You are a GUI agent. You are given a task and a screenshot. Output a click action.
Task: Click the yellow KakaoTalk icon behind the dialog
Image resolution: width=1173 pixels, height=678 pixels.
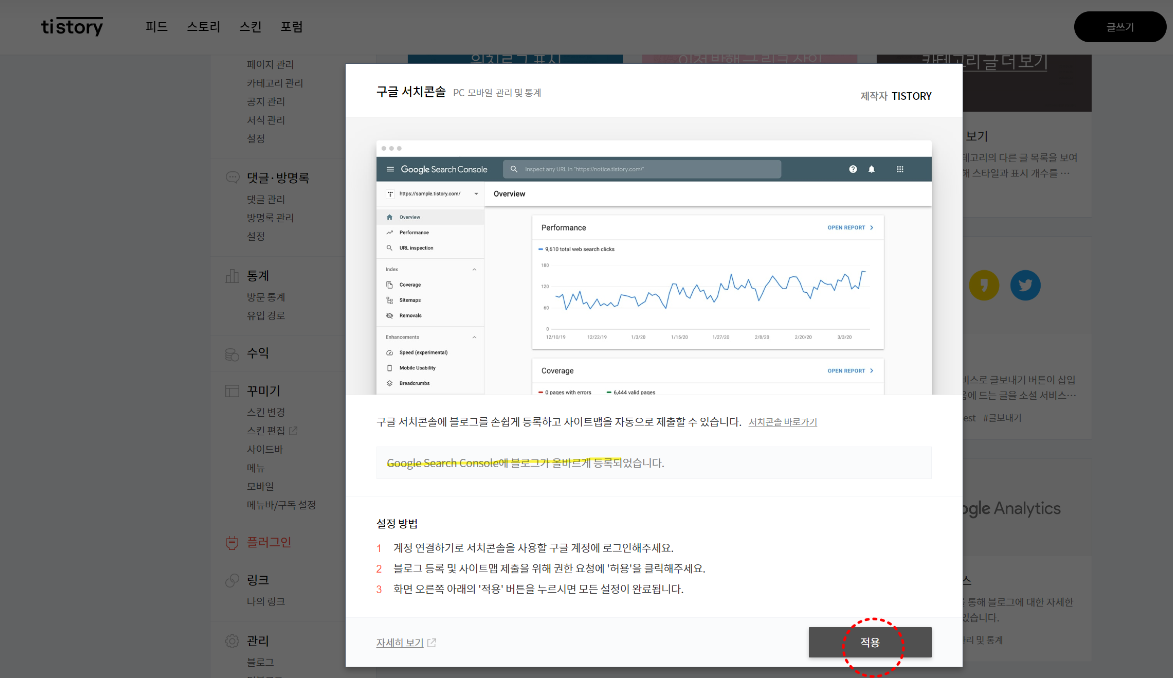pyautogui.click(x=984, y=285)
